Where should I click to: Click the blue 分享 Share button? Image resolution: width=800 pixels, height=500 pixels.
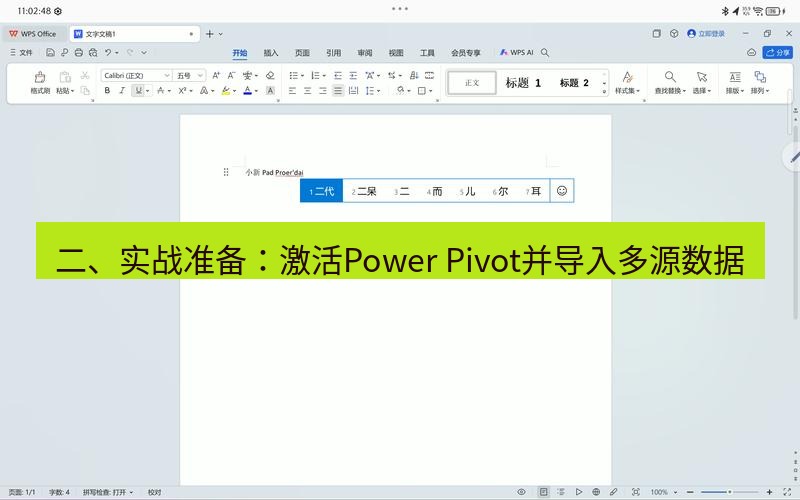click(x=778, y=52)
